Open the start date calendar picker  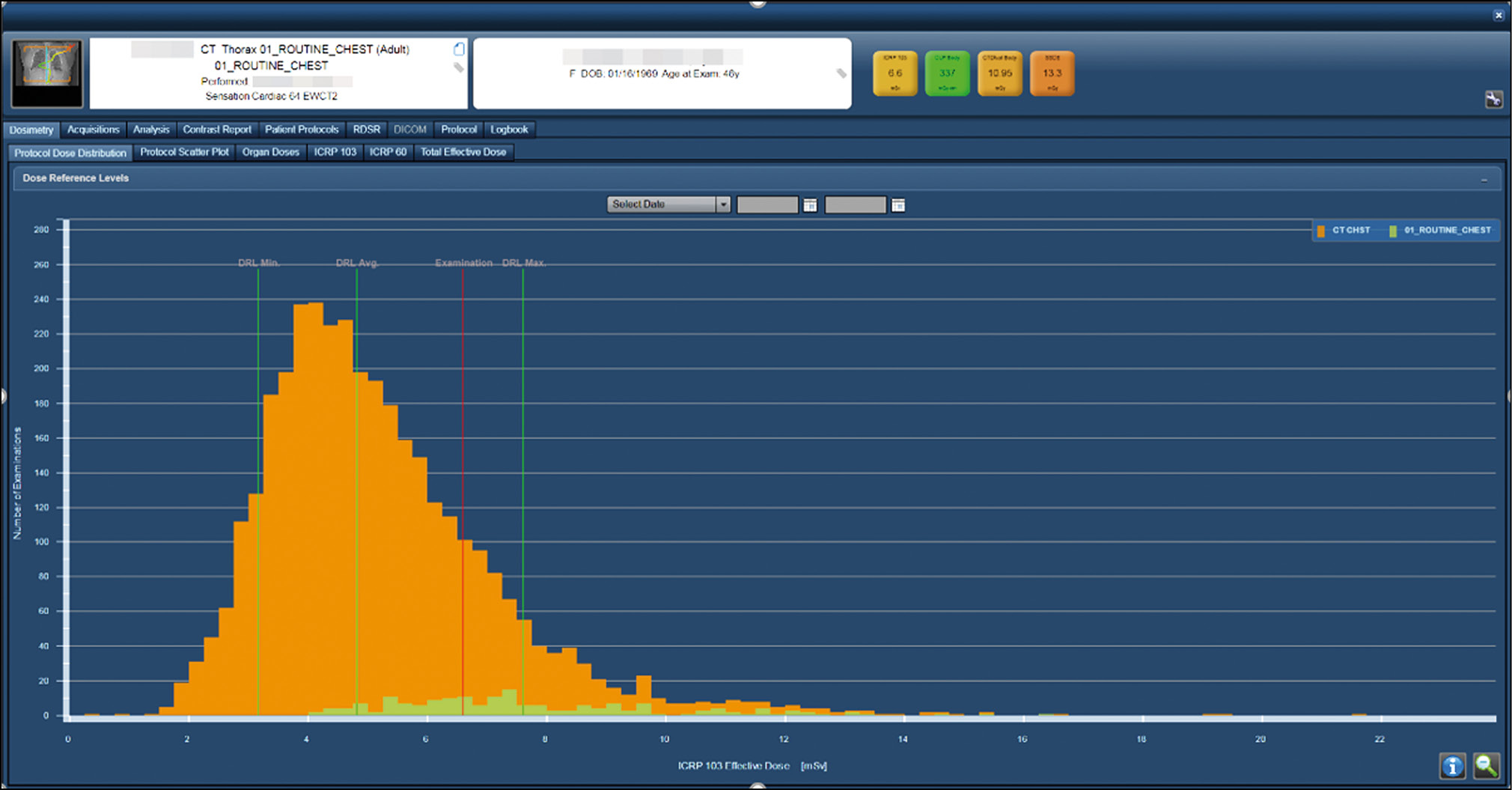[810, 205]
